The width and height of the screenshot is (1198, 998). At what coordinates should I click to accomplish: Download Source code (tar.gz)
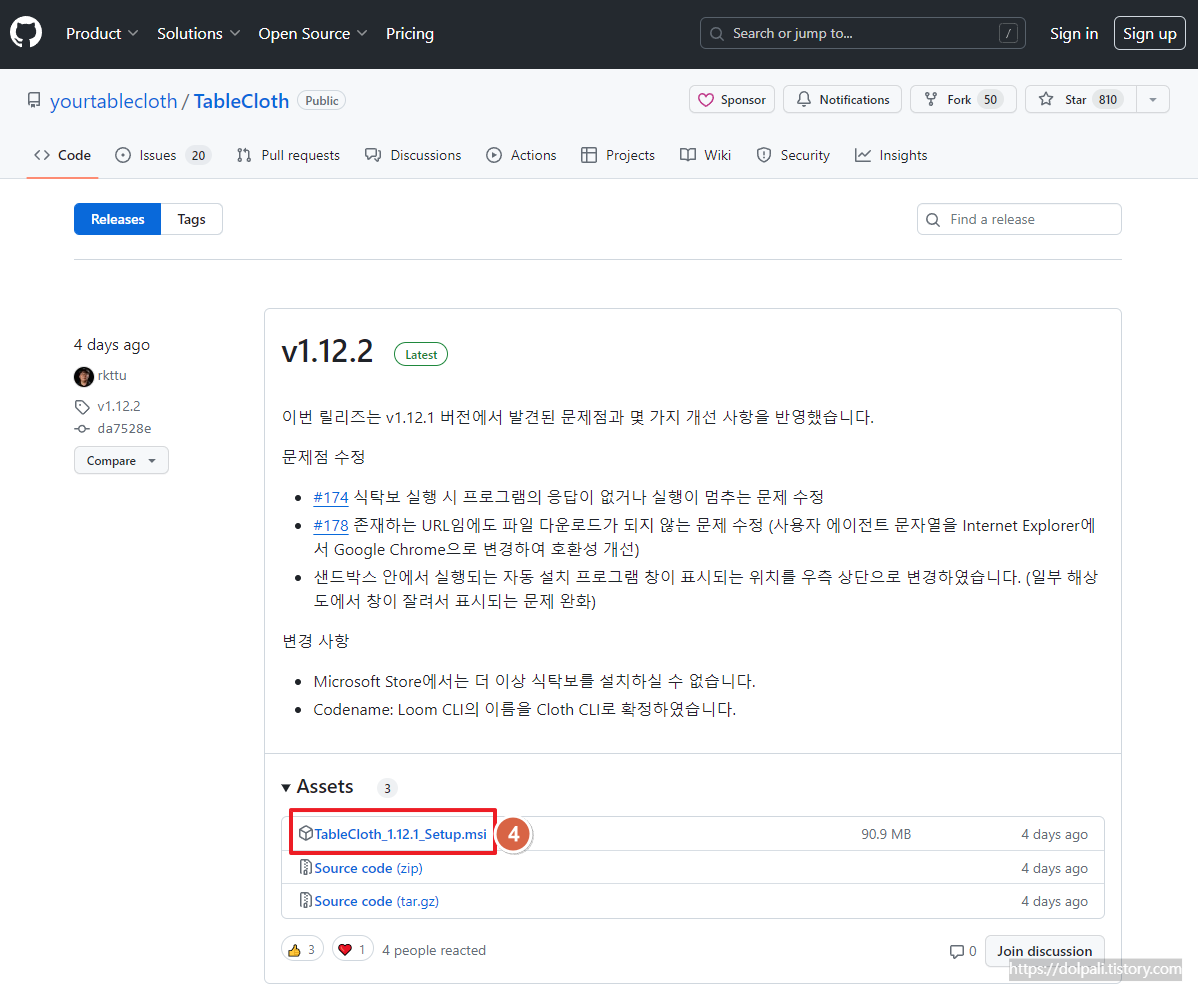point(377,902)
